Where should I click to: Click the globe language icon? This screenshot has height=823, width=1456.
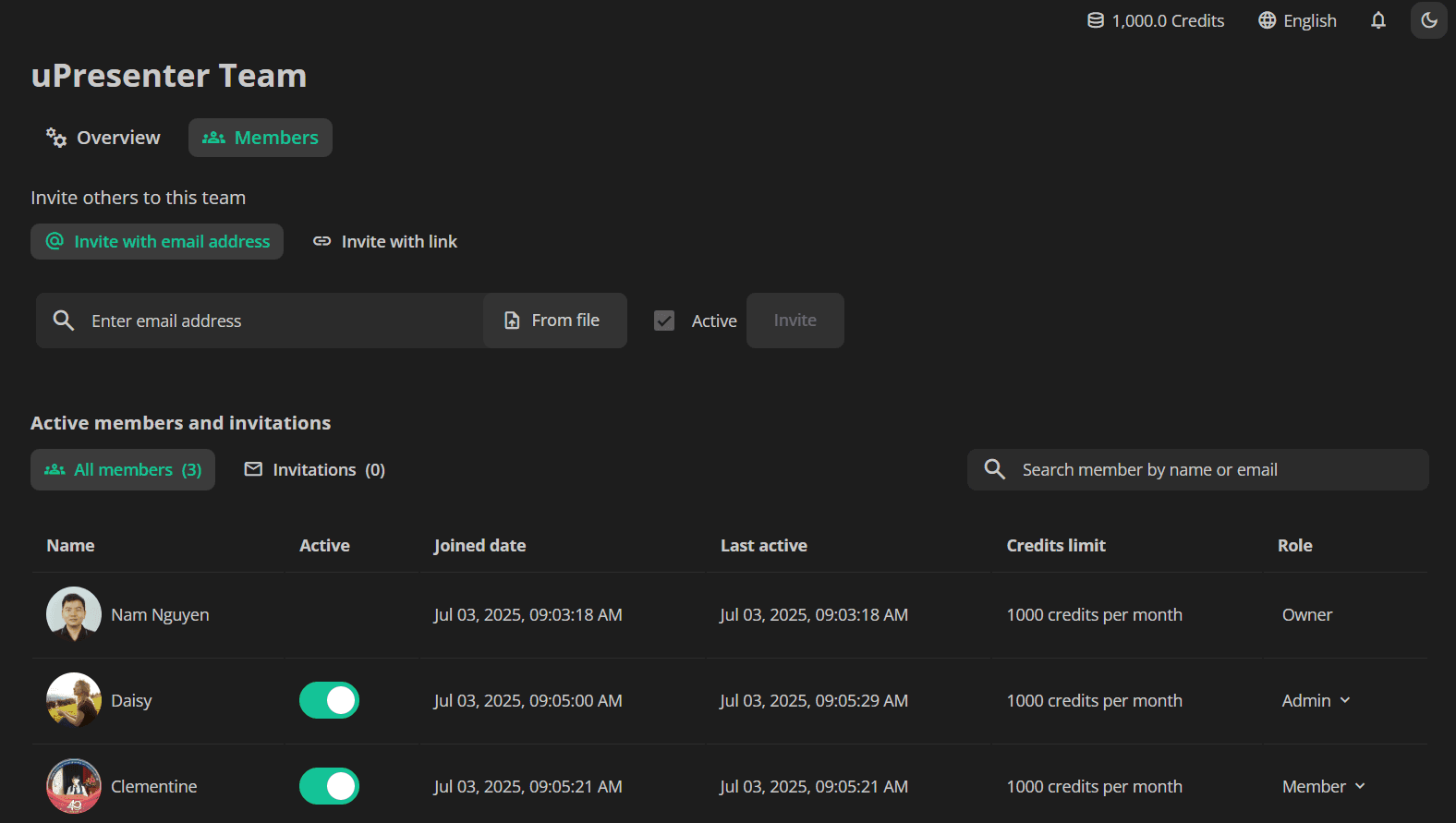pos(1268,20)
